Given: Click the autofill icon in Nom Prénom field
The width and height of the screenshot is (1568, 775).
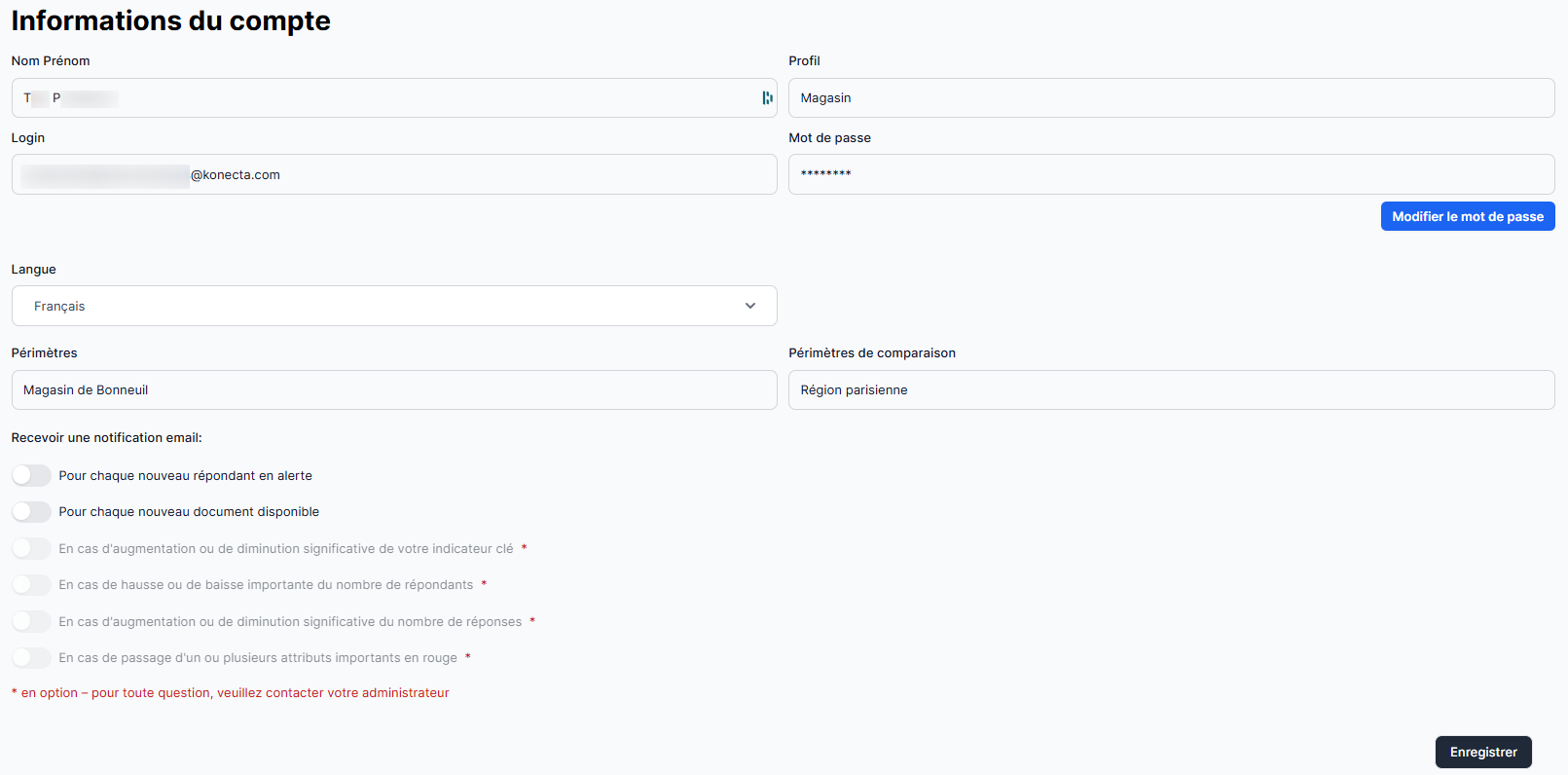Looking at the screenshot, I should (x=767, y=98).
